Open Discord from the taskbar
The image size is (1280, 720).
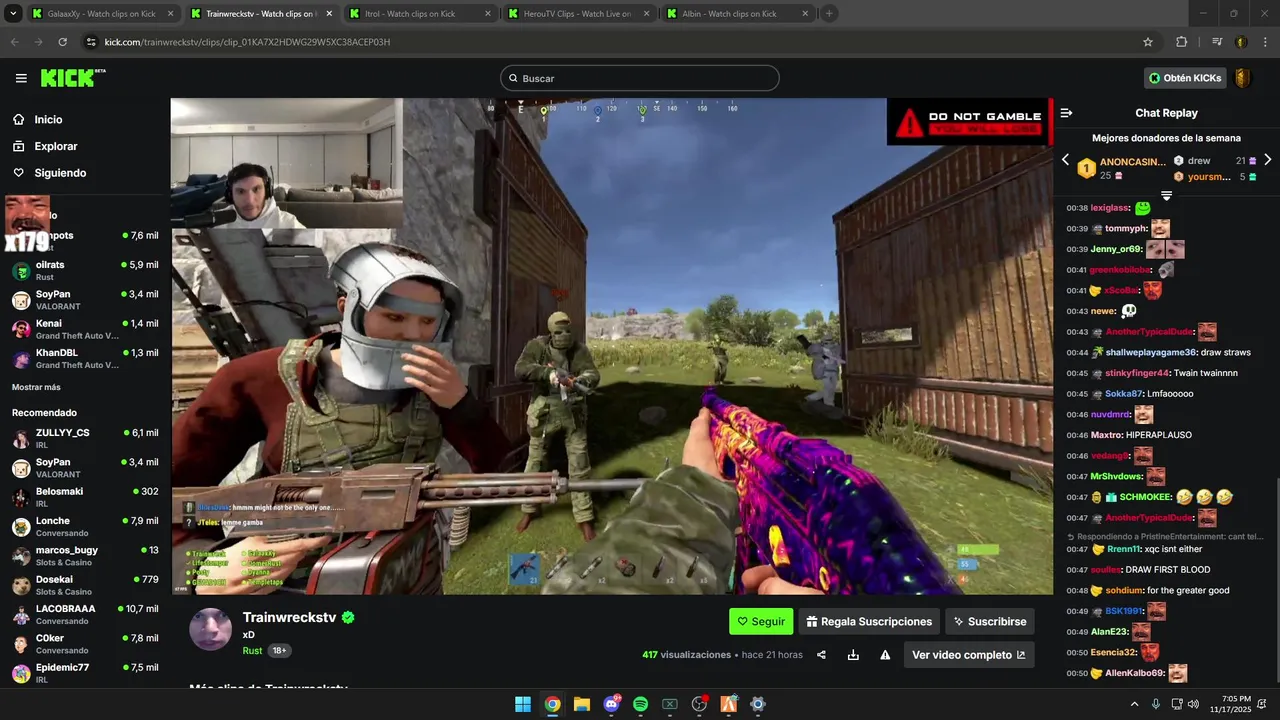point(611,704)
